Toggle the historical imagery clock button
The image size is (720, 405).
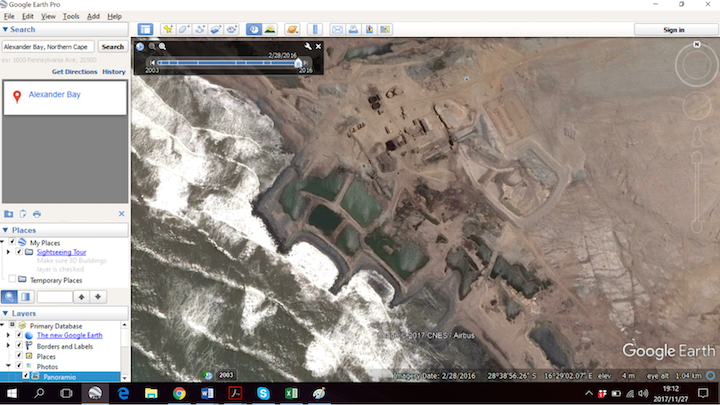coord(253,29)
